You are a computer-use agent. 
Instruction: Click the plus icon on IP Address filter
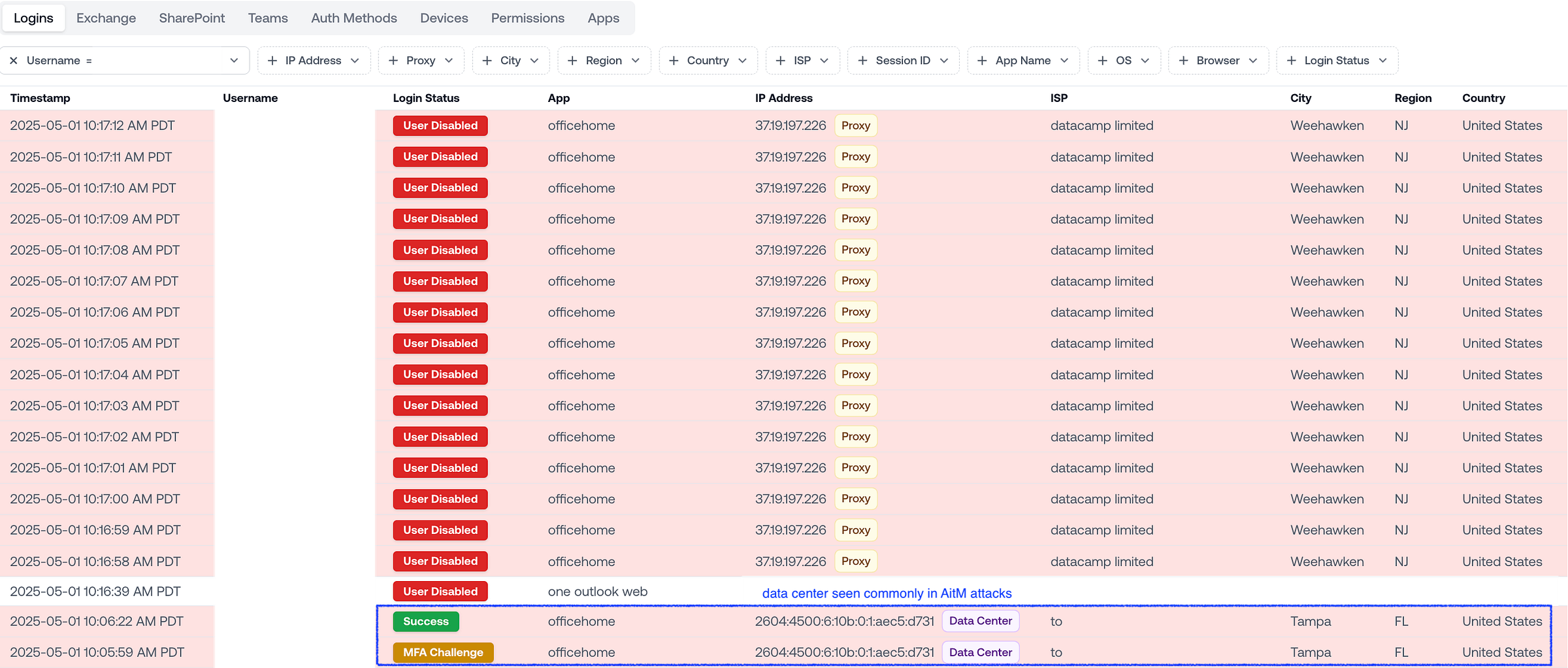click(x=272, y=61)
